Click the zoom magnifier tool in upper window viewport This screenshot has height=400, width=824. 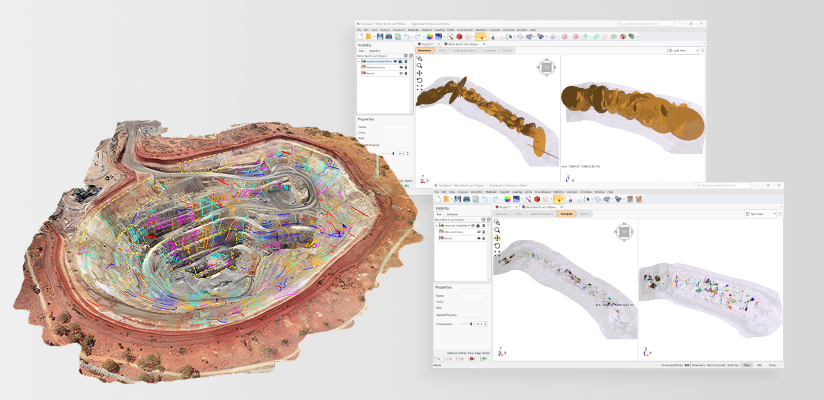(x=420, y=66)
